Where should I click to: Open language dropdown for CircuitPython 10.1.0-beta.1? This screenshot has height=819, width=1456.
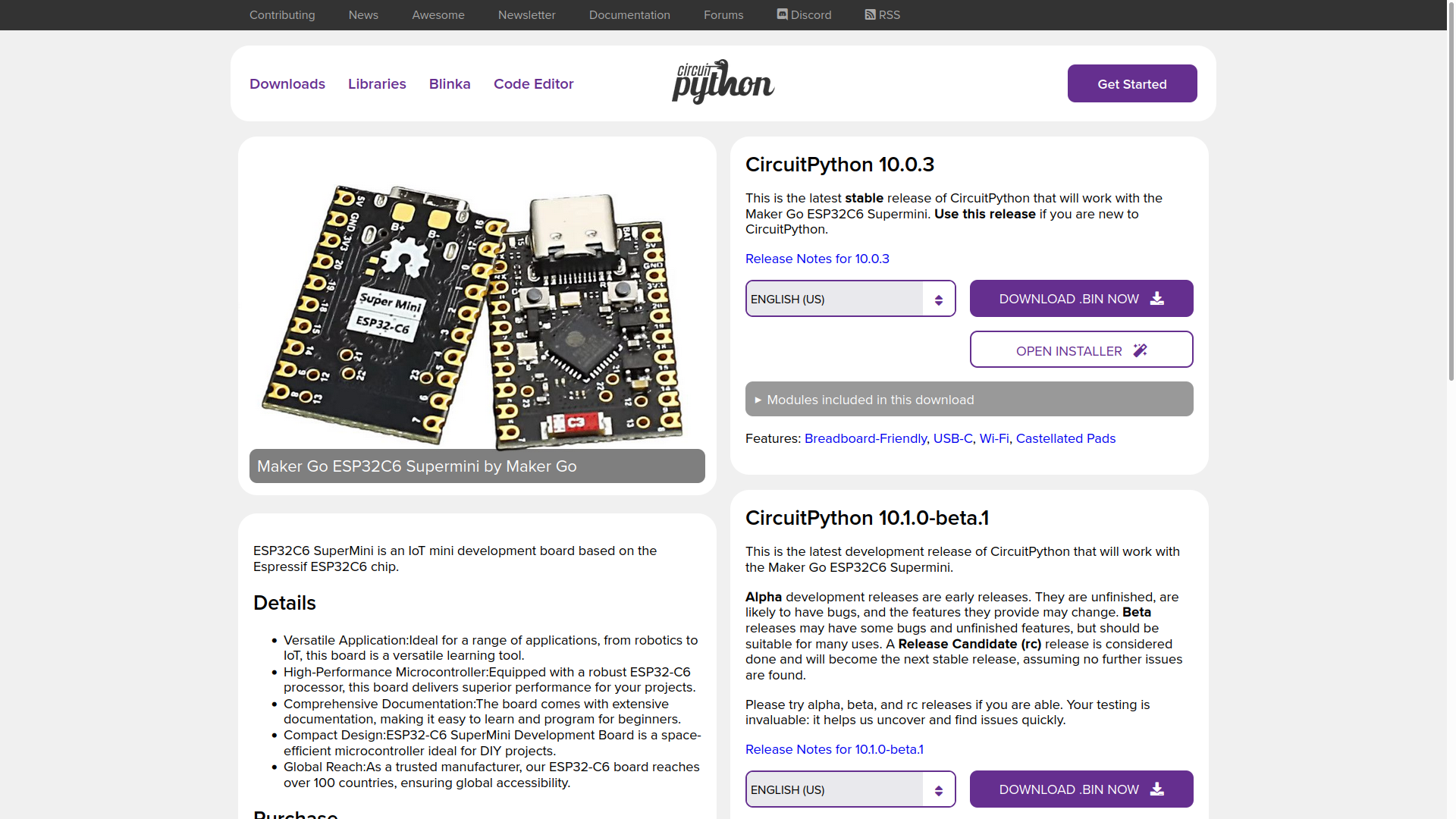850,789
